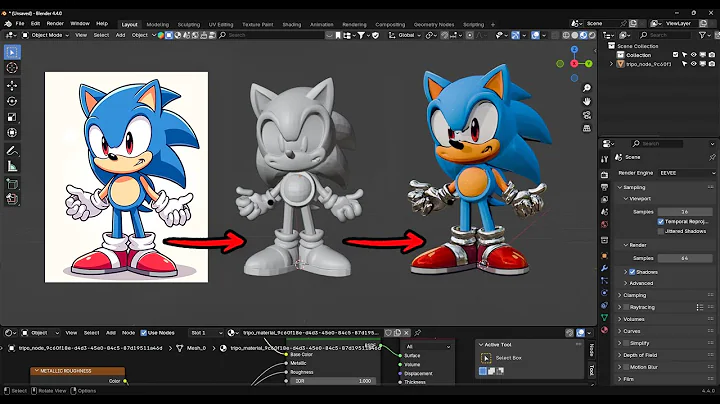Toggle Collection exclude checkbox in outliner
This screenshot has width=720, height=404.
[x=675, y=55]
